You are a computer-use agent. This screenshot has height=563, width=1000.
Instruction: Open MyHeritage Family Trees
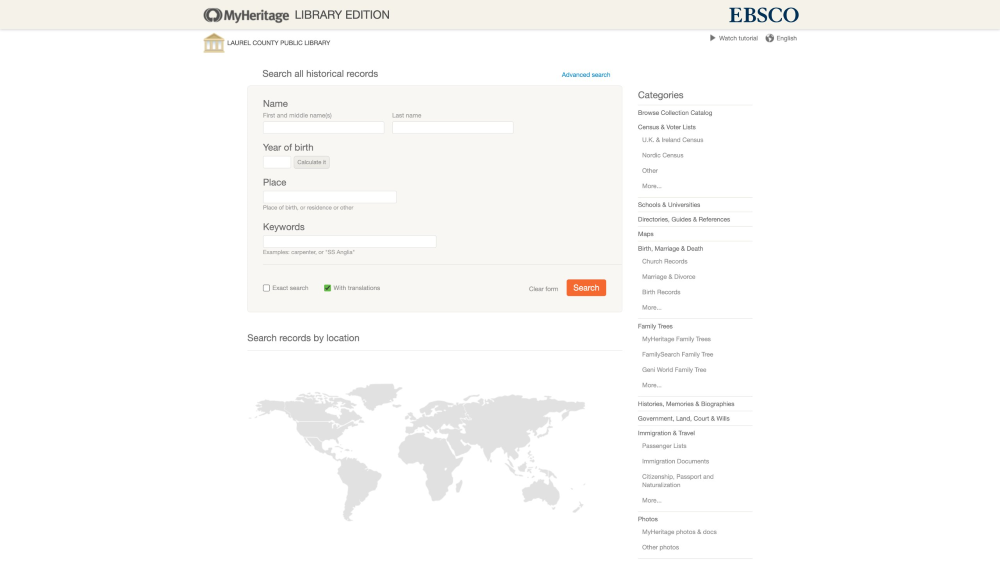(676, 339)
